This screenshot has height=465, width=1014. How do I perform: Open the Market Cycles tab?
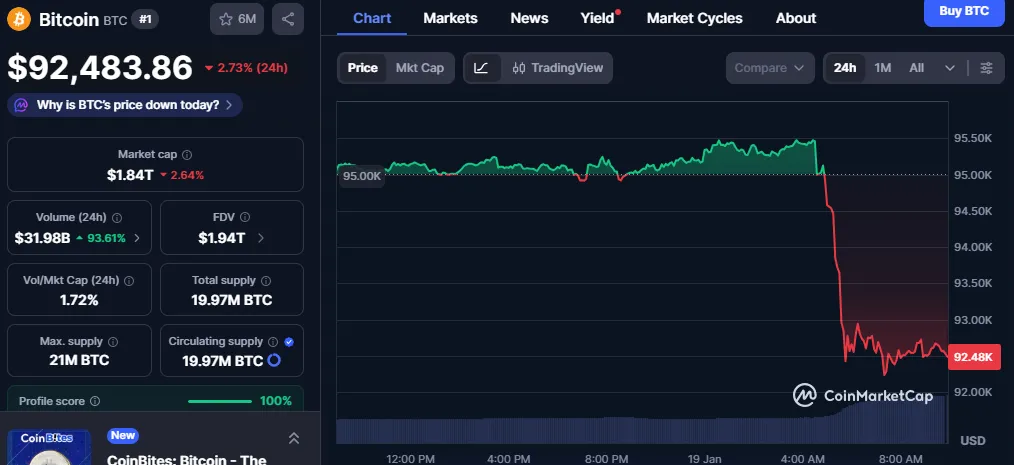[x=695, y=18]
